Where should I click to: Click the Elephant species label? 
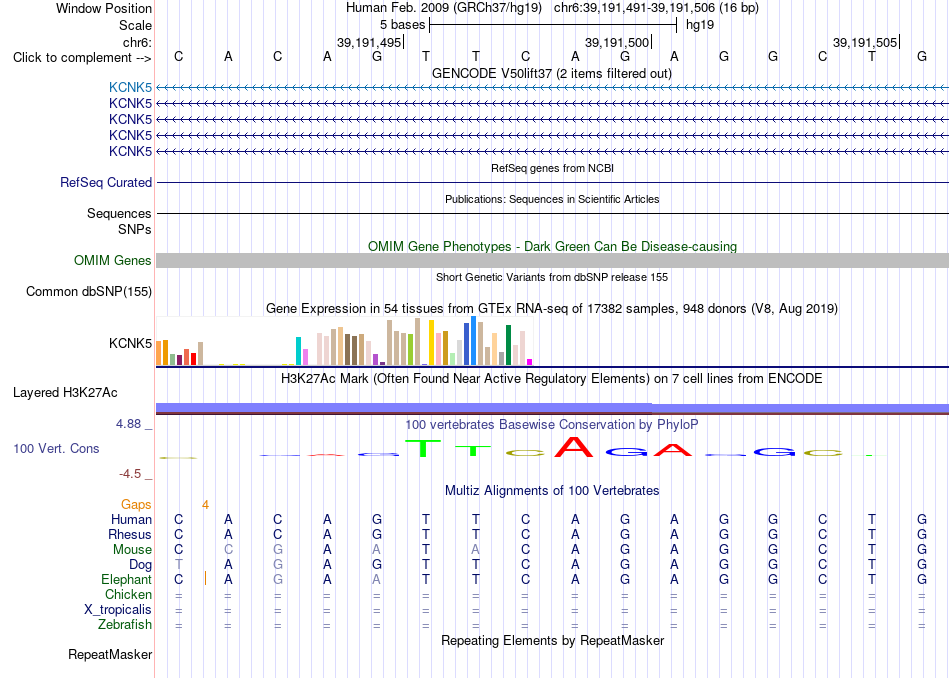(127, 579)
